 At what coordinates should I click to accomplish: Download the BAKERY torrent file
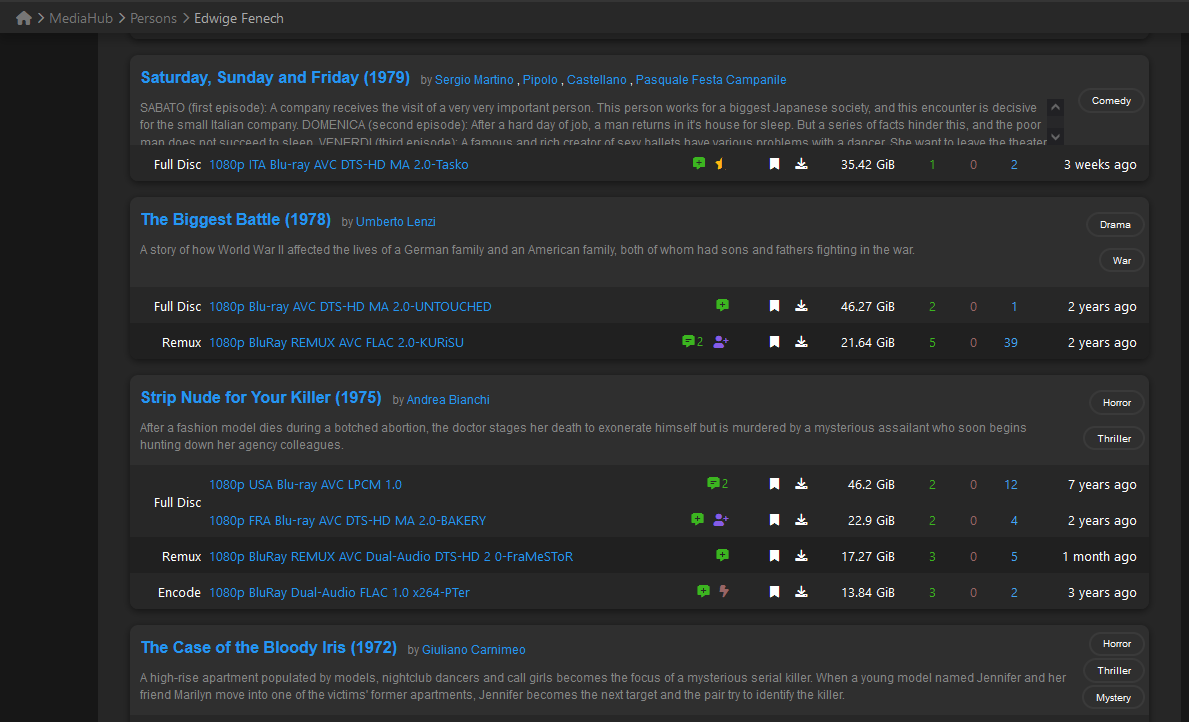pos(801,520)
